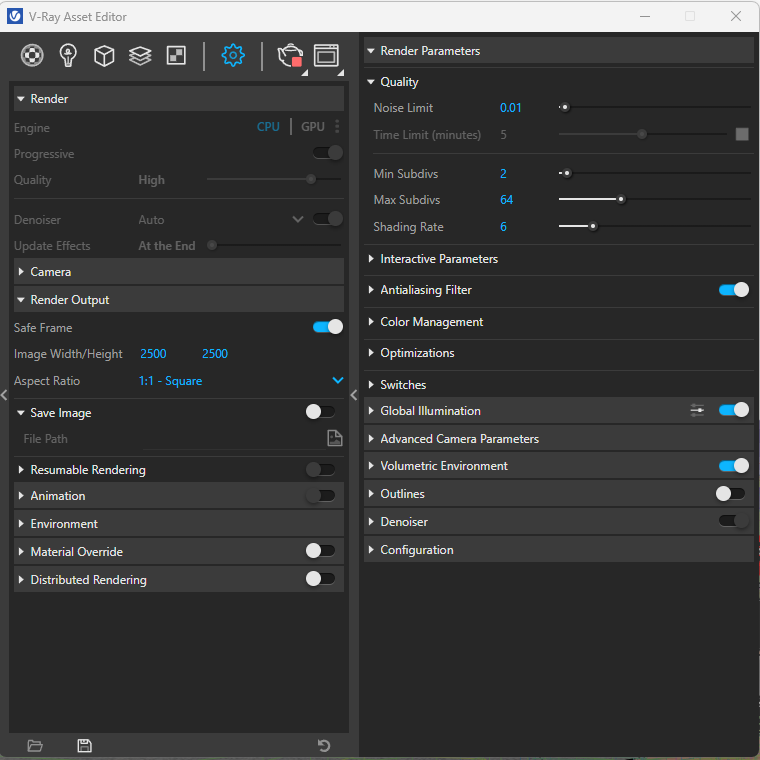The width and height of the screenshot is (760, 760).
Task: Edit the Noise Limit value 0.01
Action: tap(510, 108)
